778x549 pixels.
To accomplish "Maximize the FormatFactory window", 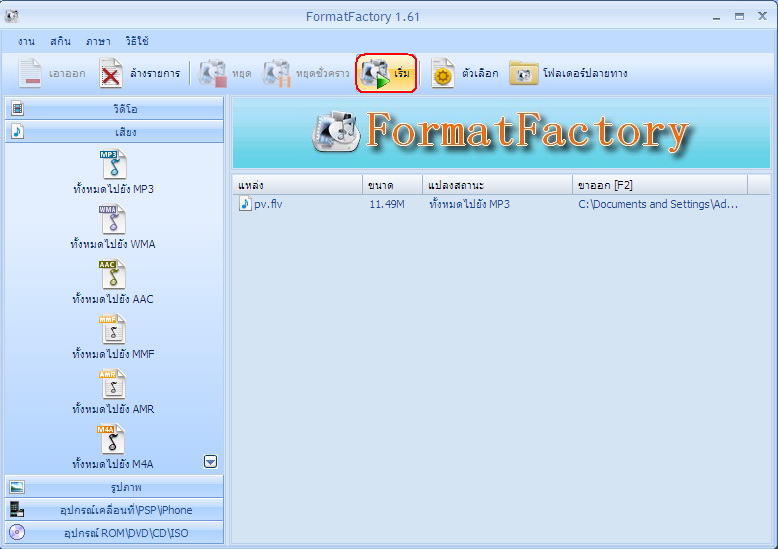I will (739, 16).
